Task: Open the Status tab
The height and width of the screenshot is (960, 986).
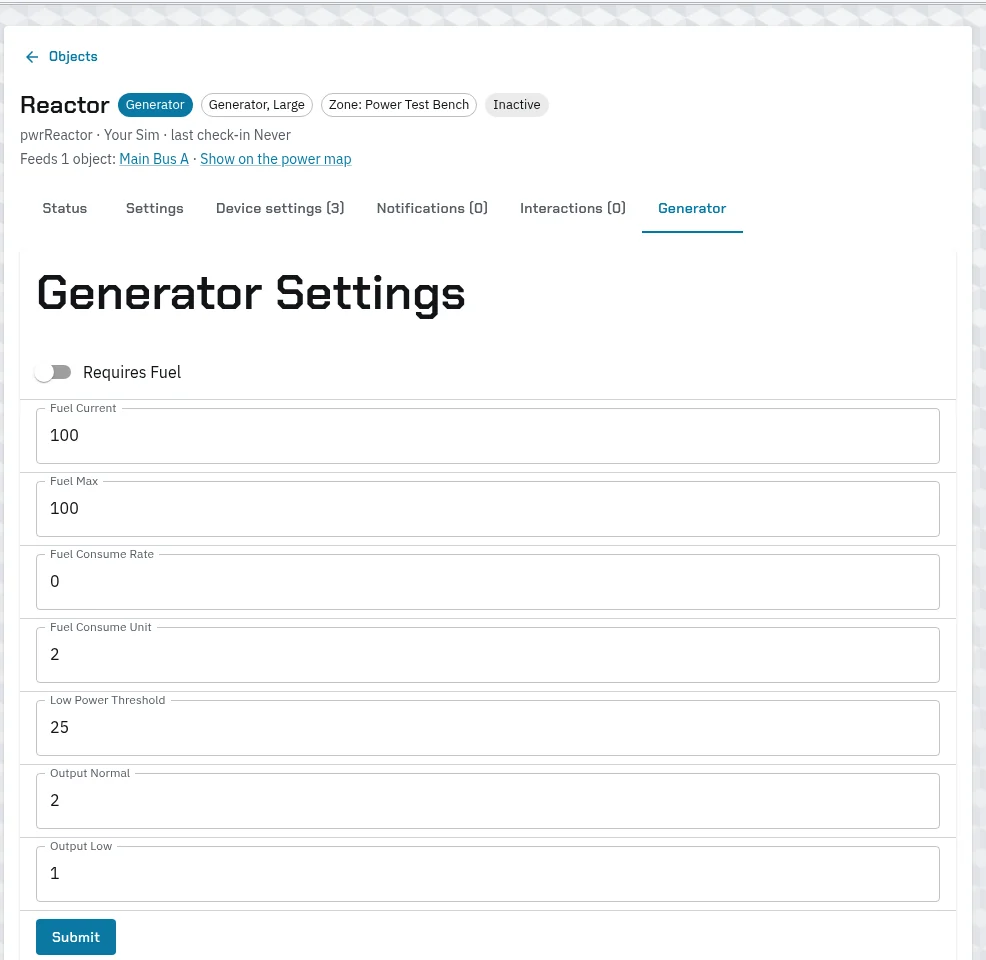Action: click(65, 208)
